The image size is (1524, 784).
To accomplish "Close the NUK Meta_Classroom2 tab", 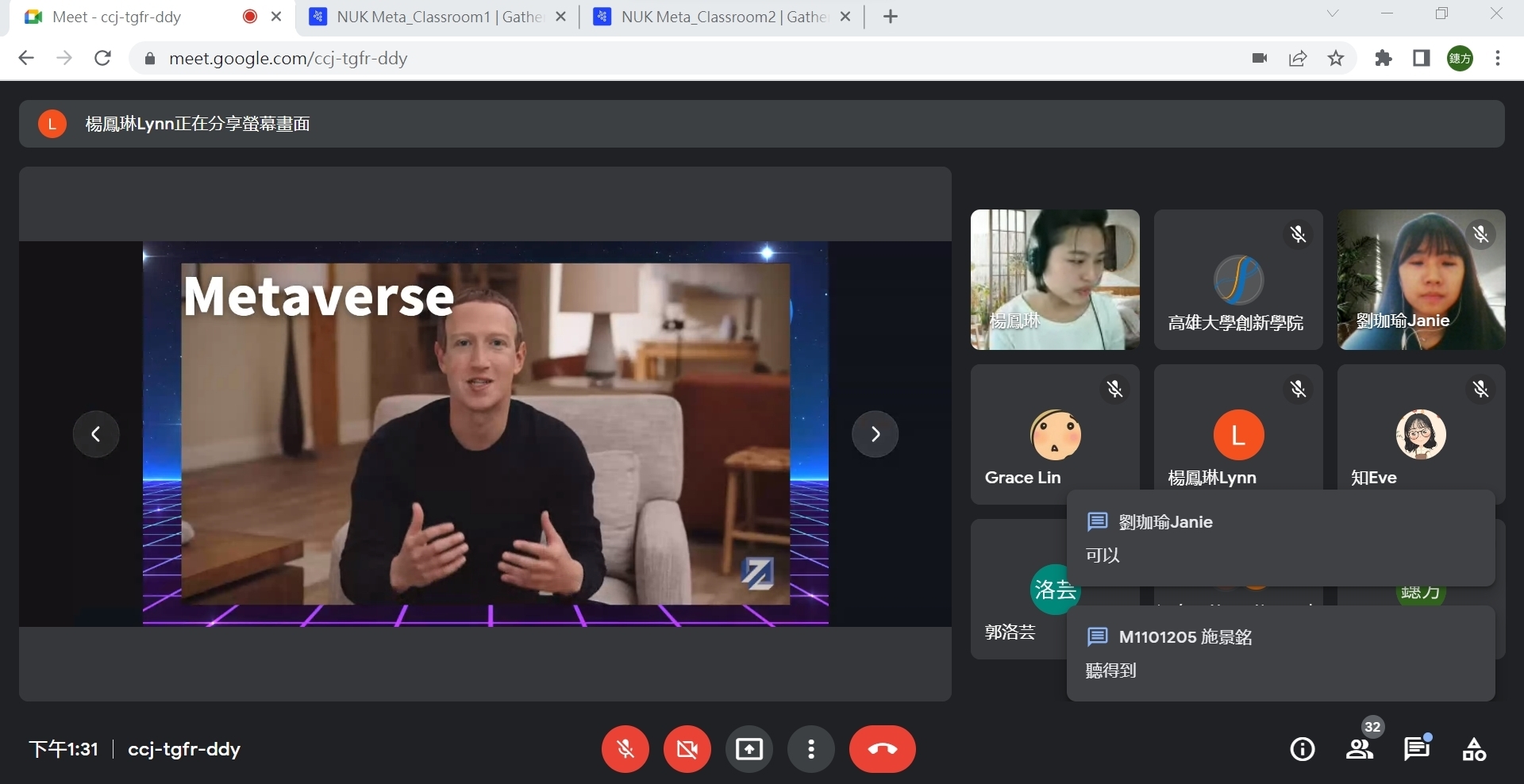I will click(845, 17).
